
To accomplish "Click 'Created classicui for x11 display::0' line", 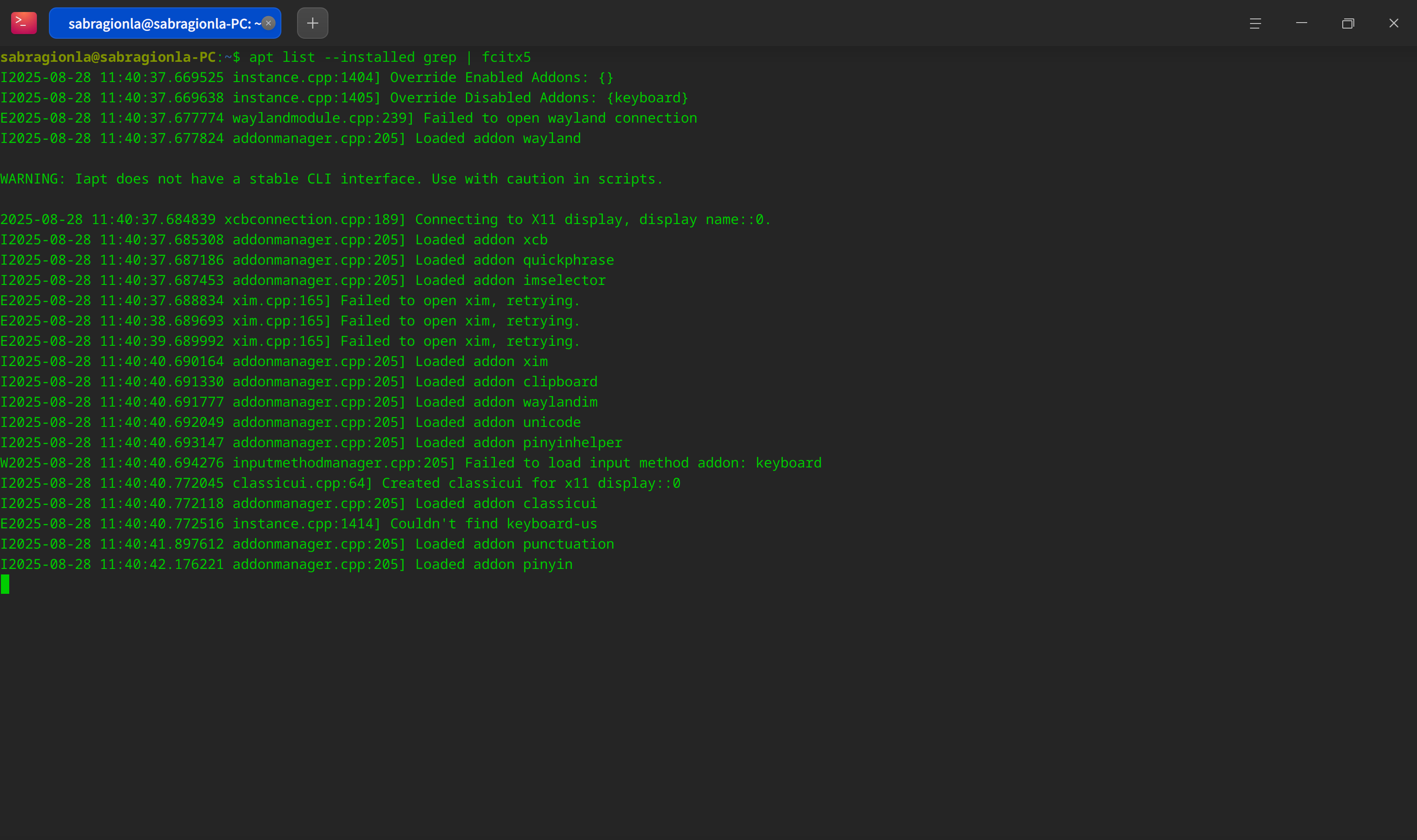I will [x=340, y=484].
